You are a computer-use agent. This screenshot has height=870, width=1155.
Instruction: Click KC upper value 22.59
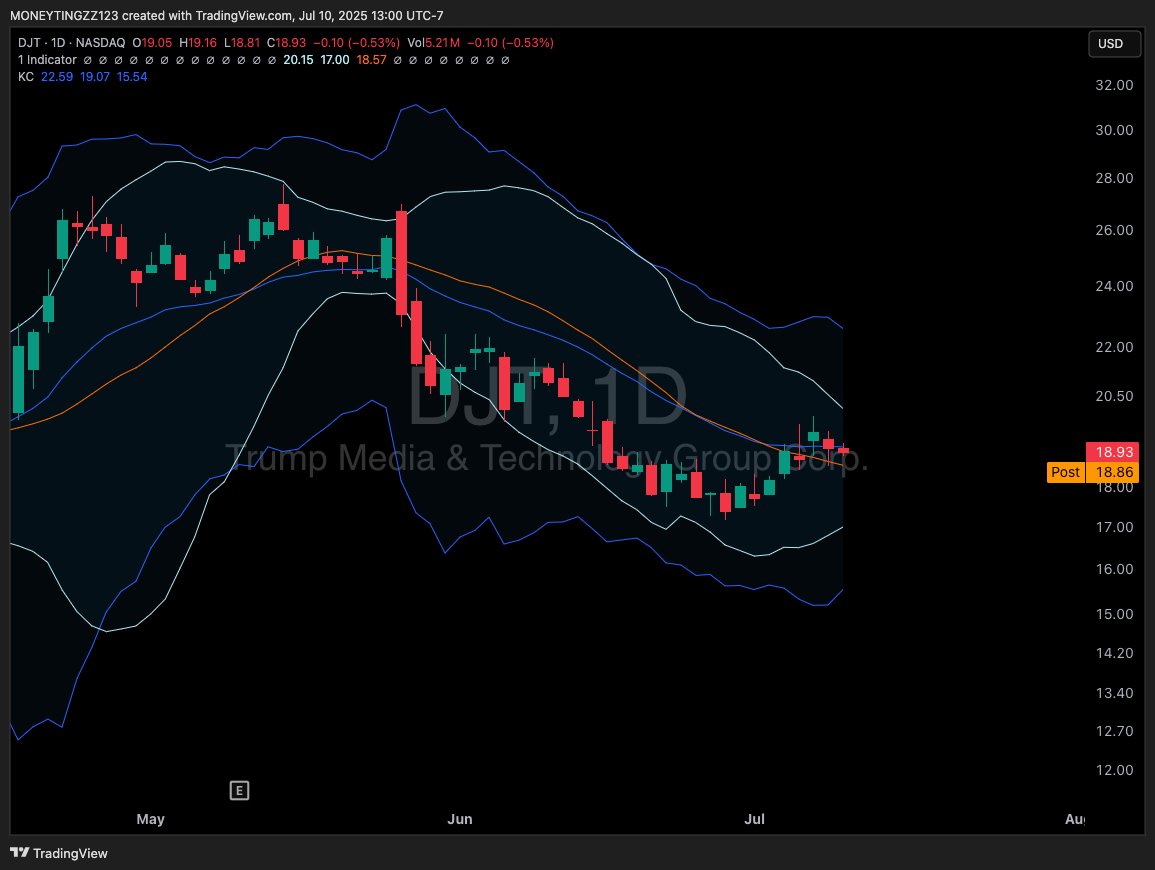click(x=57, y=77)
